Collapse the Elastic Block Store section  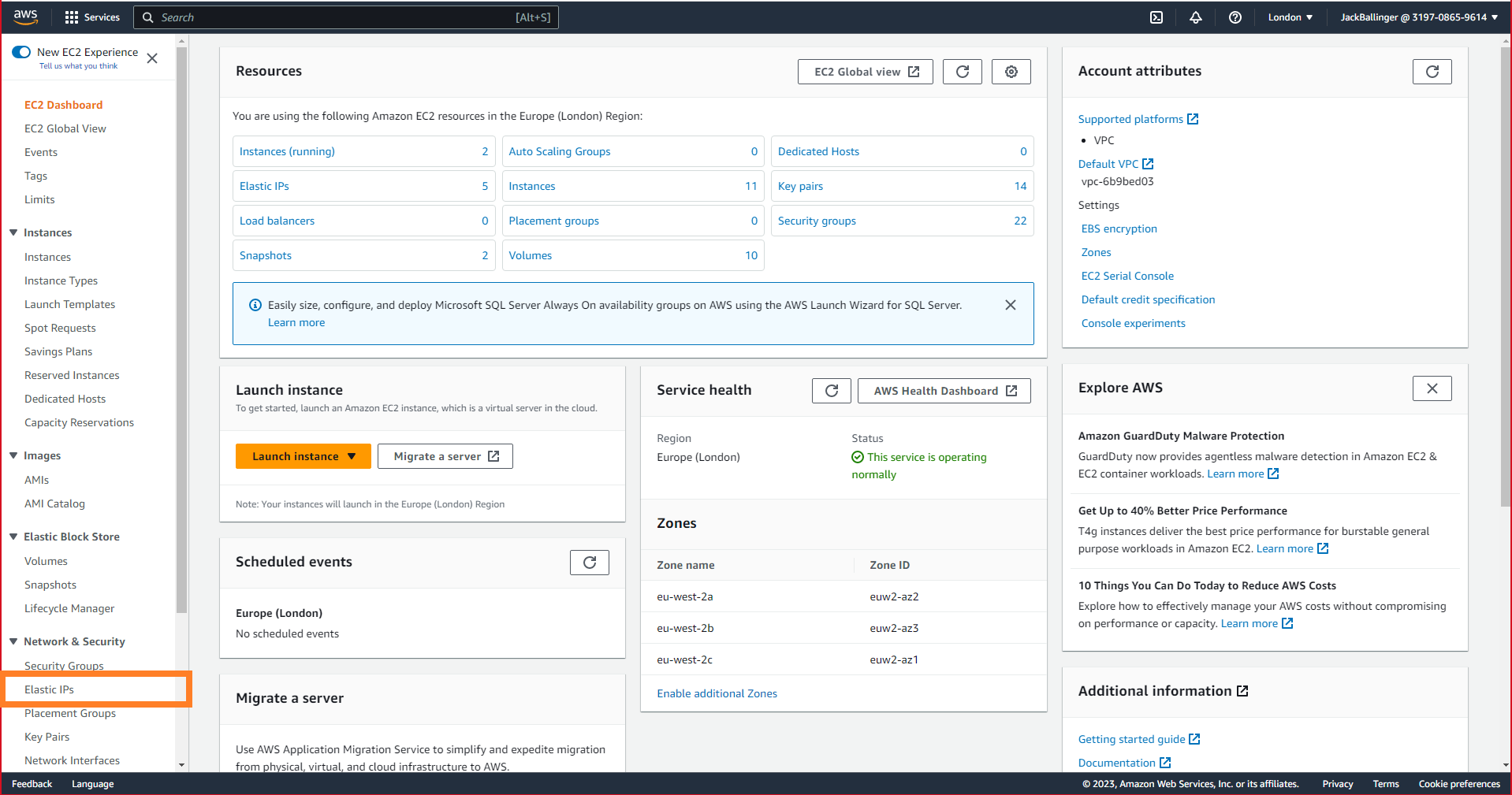[x=13, y=537]
